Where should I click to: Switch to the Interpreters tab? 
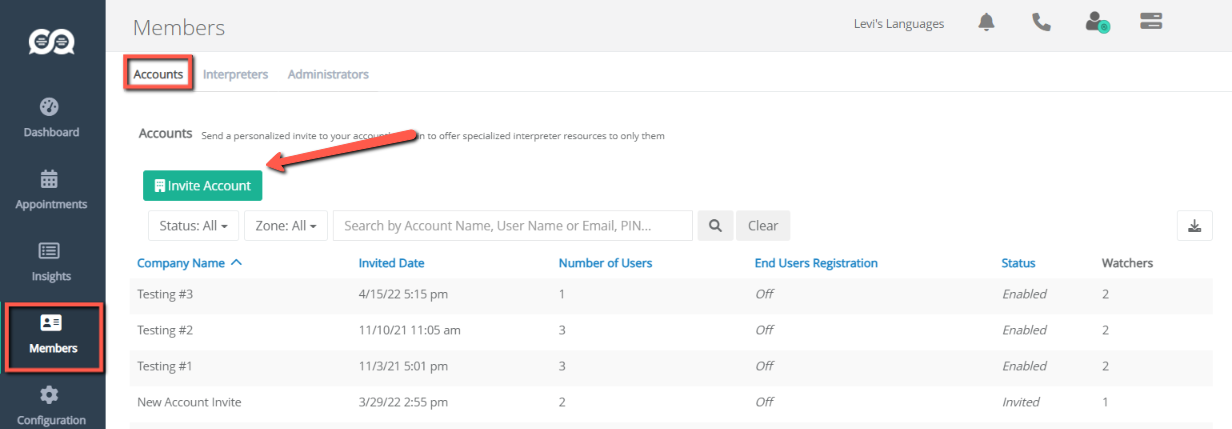click(235, 74)
